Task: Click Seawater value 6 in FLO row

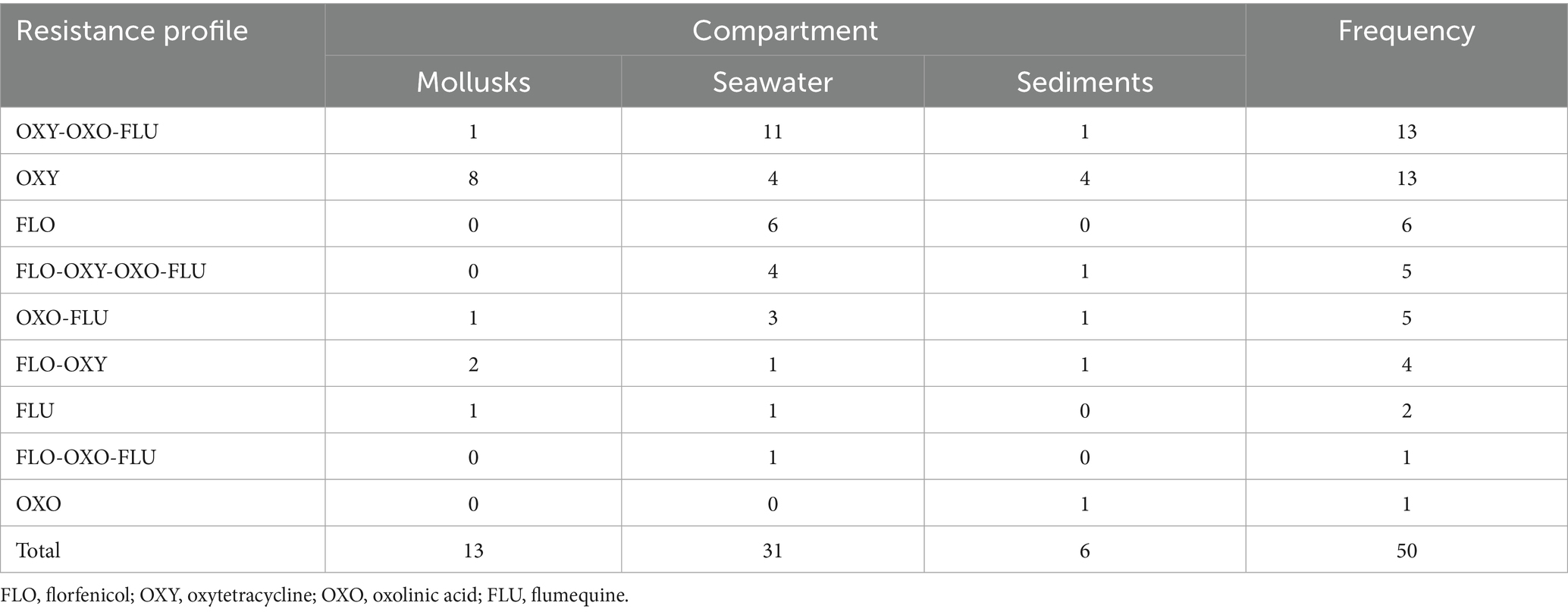Action: pyautogui.click(x=772, y=225)
